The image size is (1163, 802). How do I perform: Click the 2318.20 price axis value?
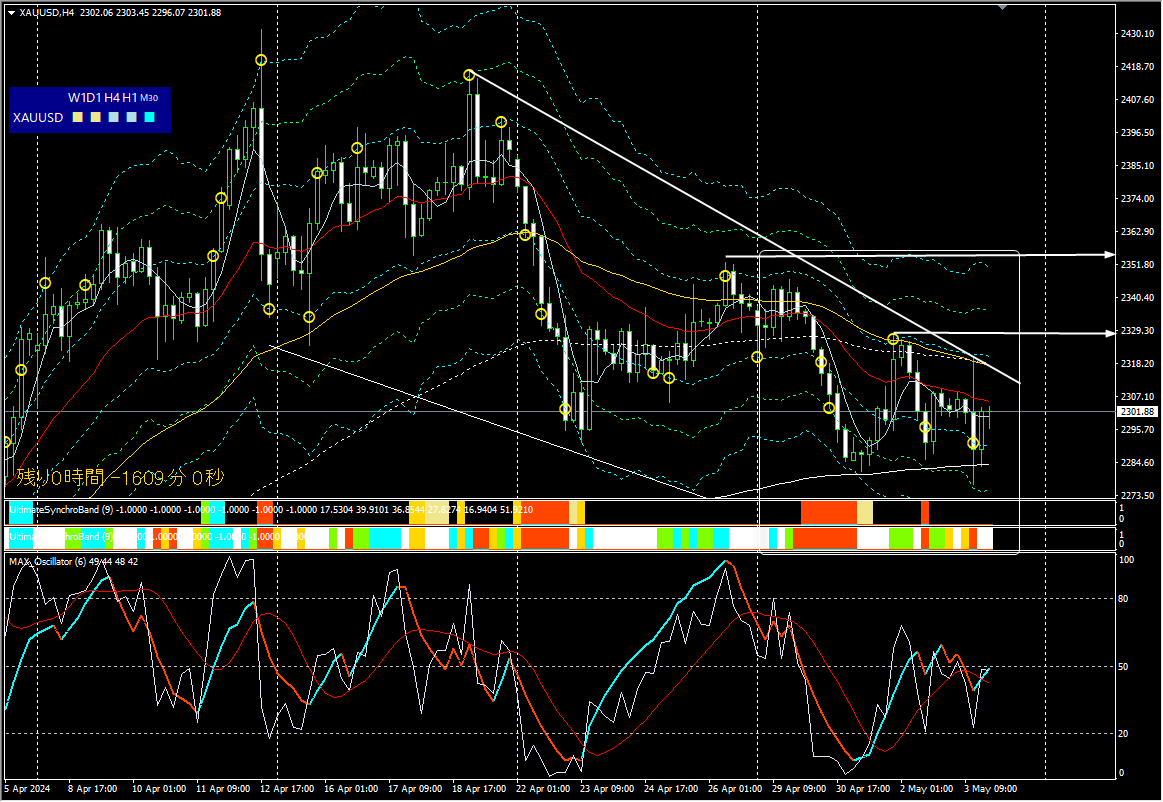1137,364
